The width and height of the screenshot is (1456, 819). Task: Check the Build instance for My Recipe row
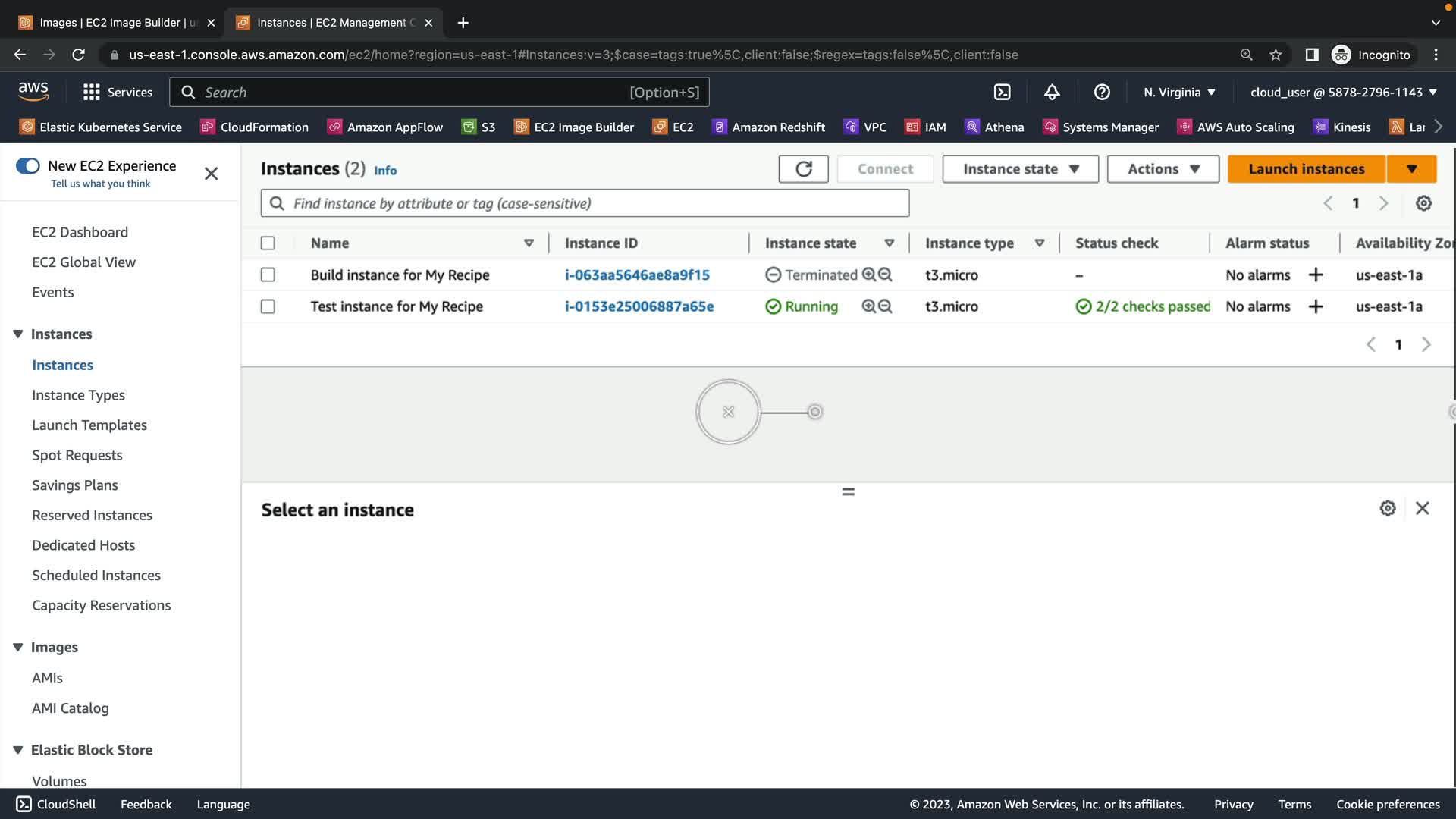(268, 275)
